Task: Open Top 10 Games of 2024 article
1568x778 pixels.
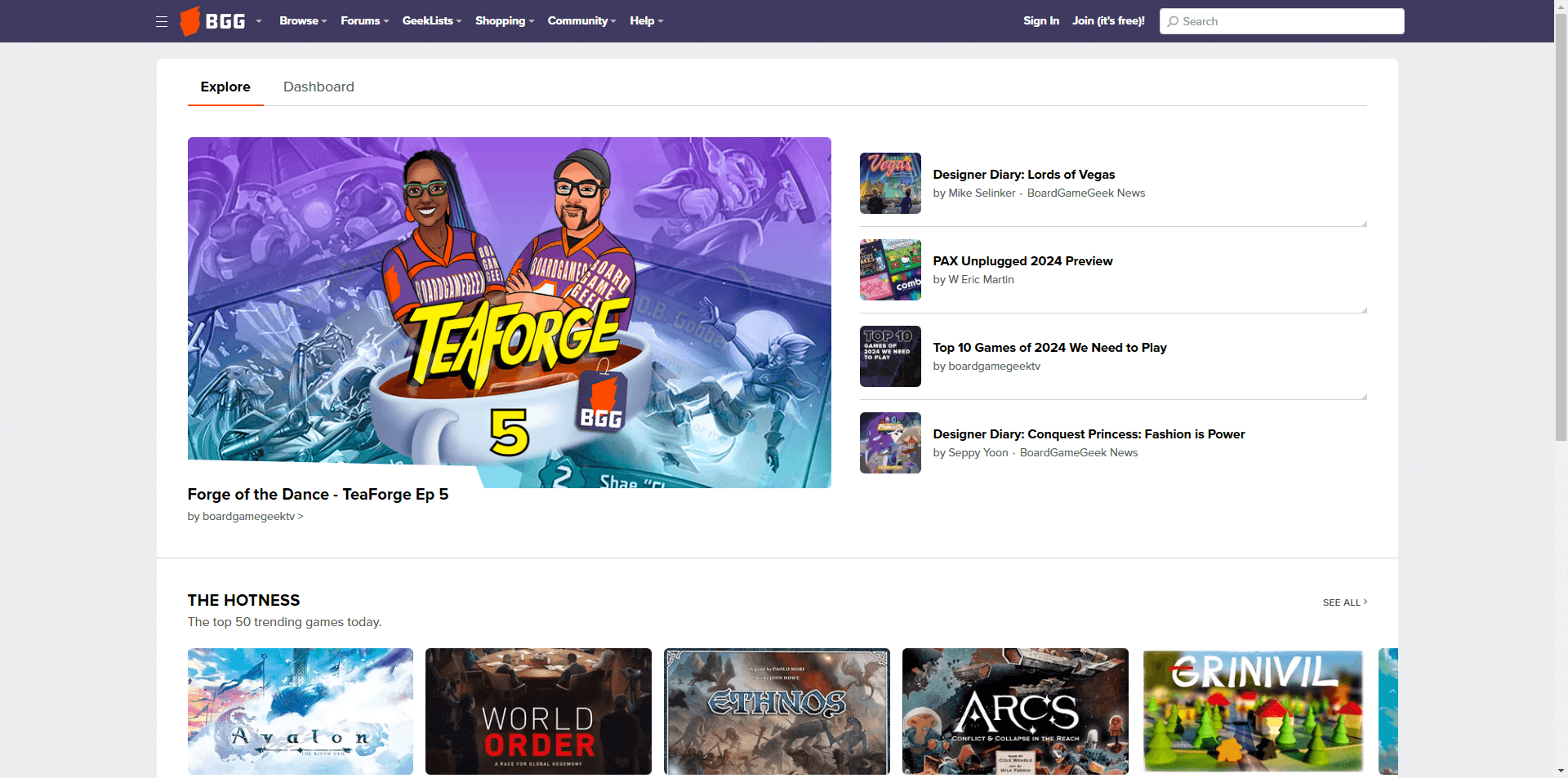Action: pyautogui.click(x=1049, y=348)
